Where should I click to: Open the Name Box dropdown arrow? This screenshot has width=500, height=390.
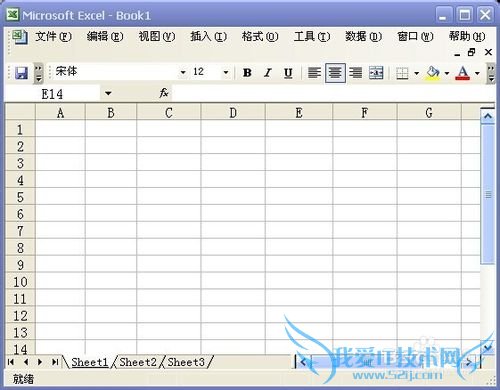click(108, 94)
